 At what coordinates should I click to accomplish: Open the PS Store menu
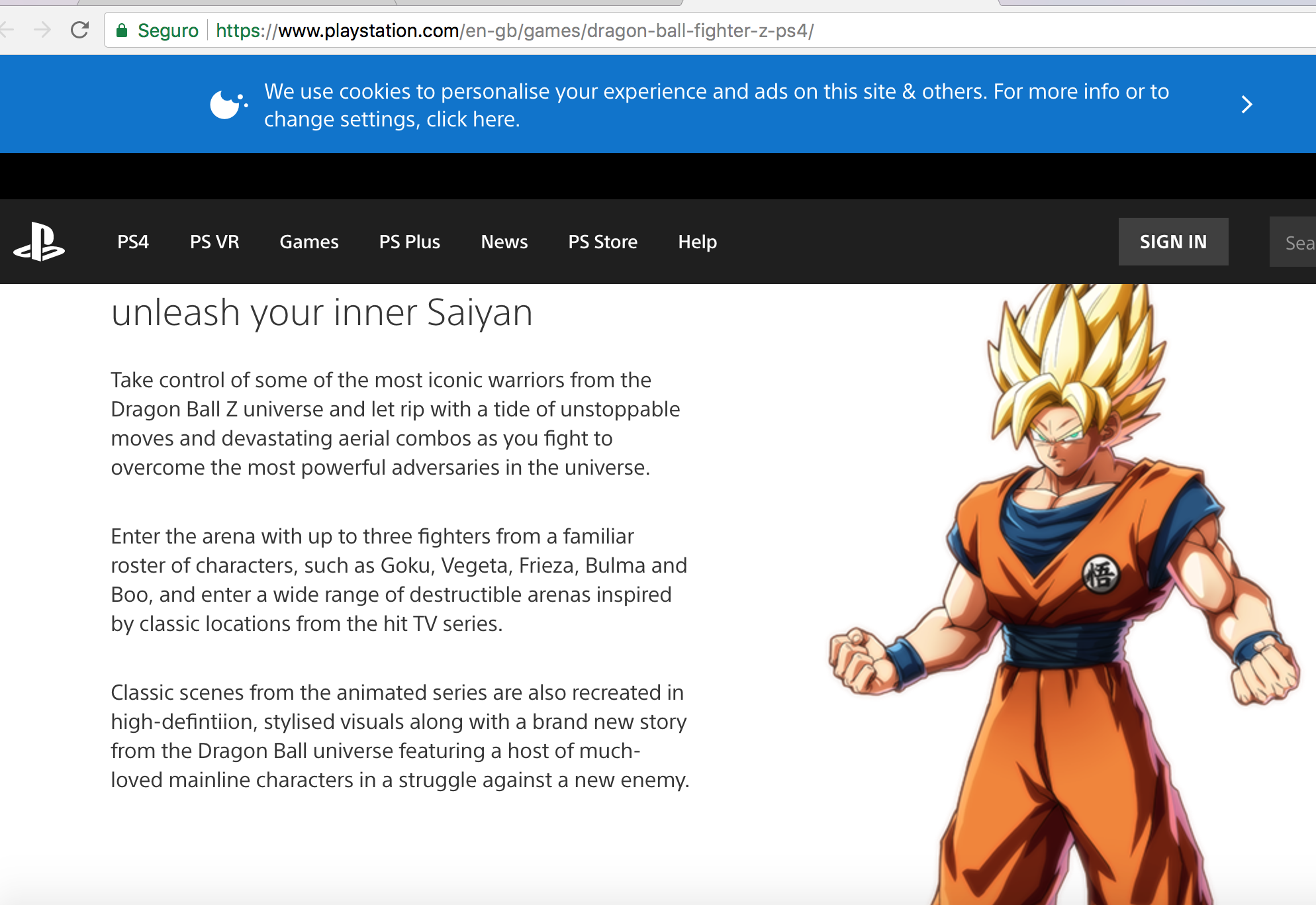(x=603, y=242)
